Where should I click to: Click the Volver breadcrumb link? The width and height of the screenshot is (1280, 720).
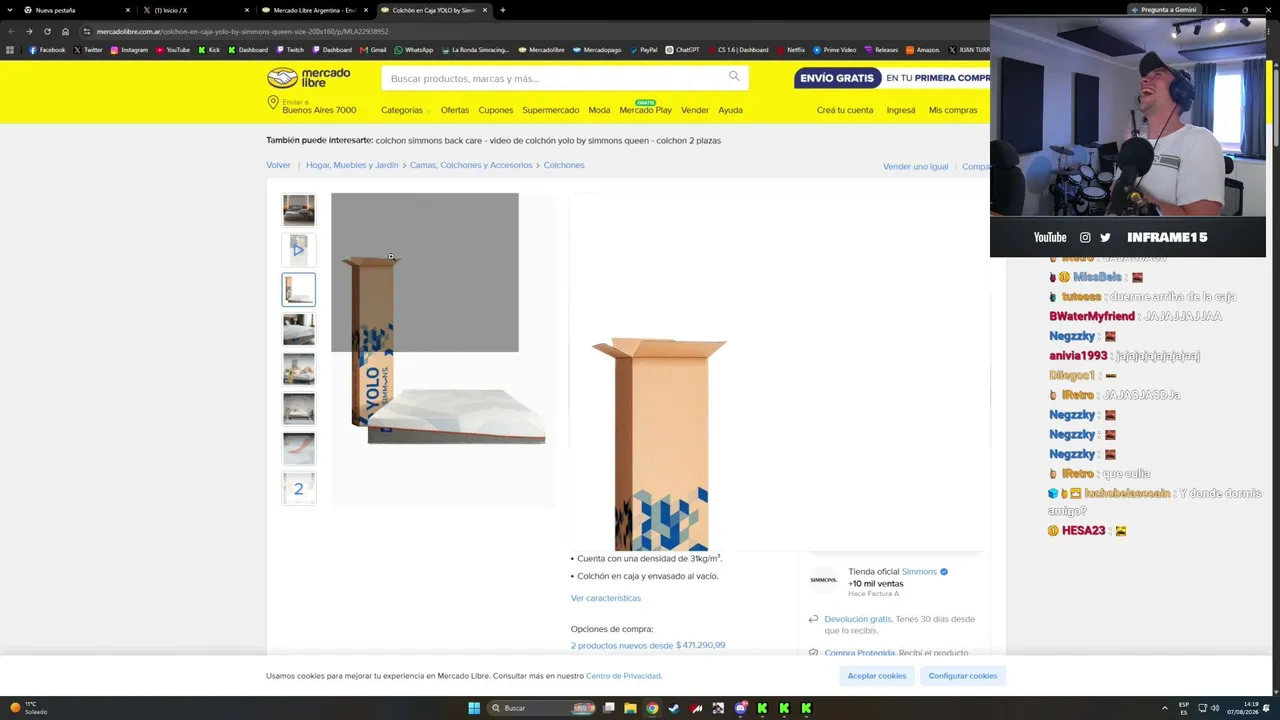click(x=278, y=165)
